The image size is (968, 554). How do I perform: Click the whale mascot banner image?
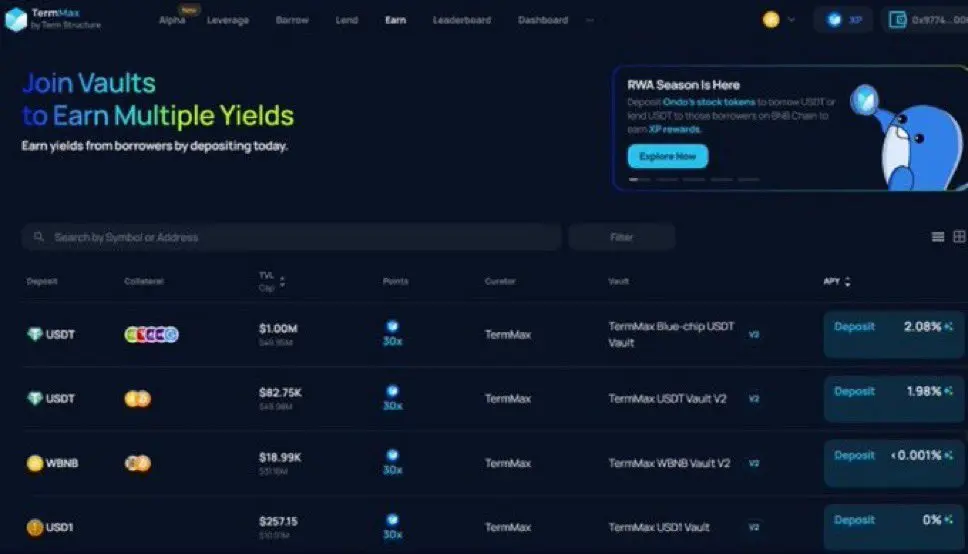tap(908, 139)
